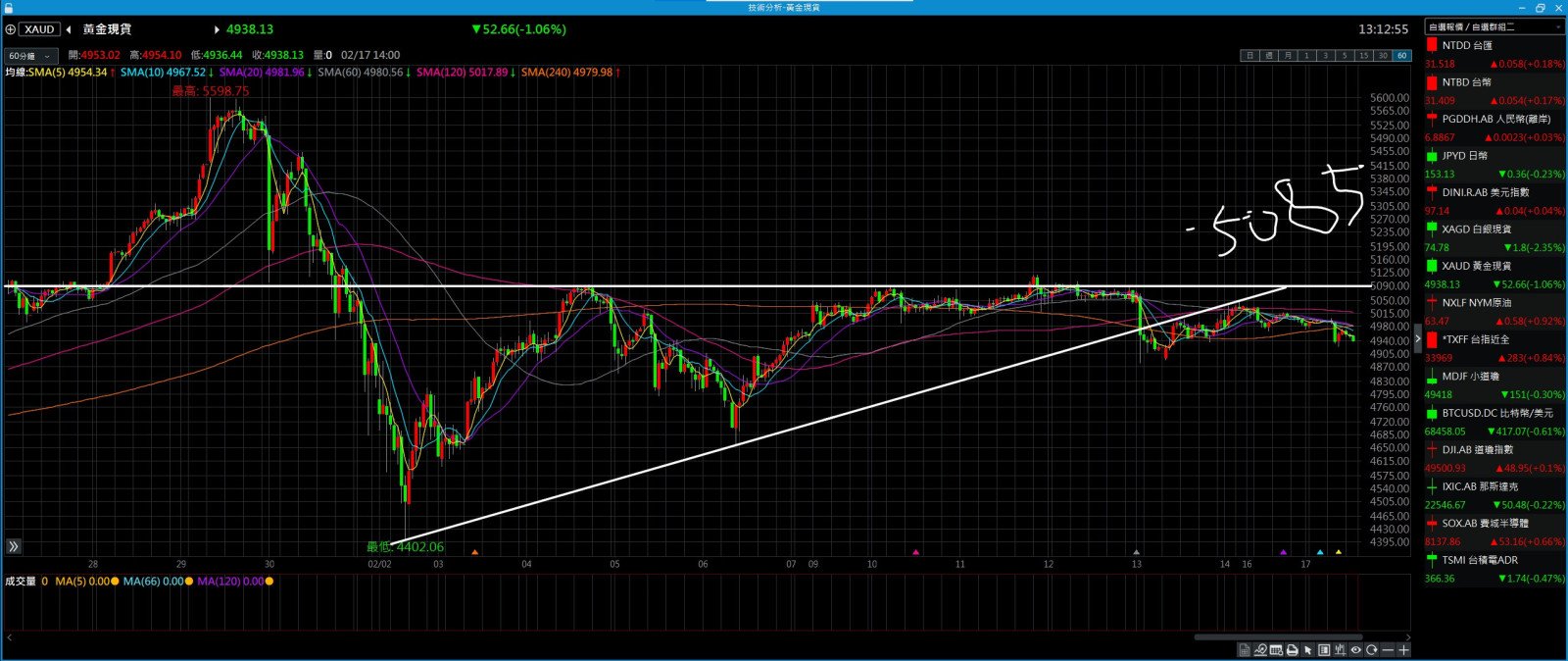This screenshot has width=1568, height=661.
Task: Click the XAUD symbol code input box
Action: [40, 29]
